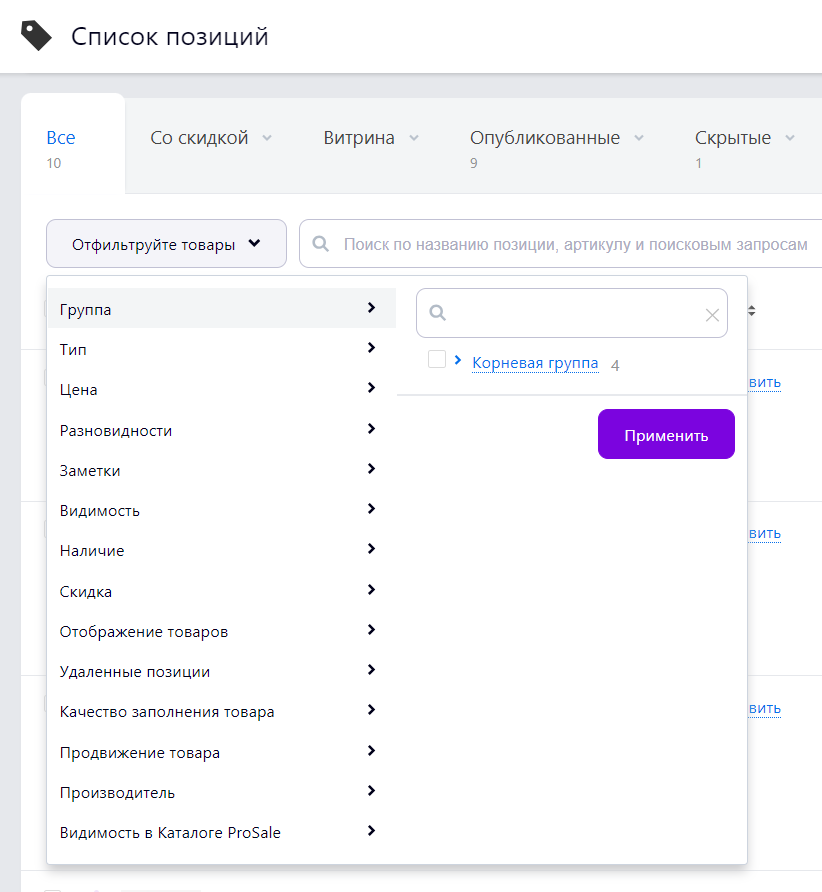Open Видимость в Каталоге ProSale filter
This screenshot has height=892, width=822.
point(222,832)
